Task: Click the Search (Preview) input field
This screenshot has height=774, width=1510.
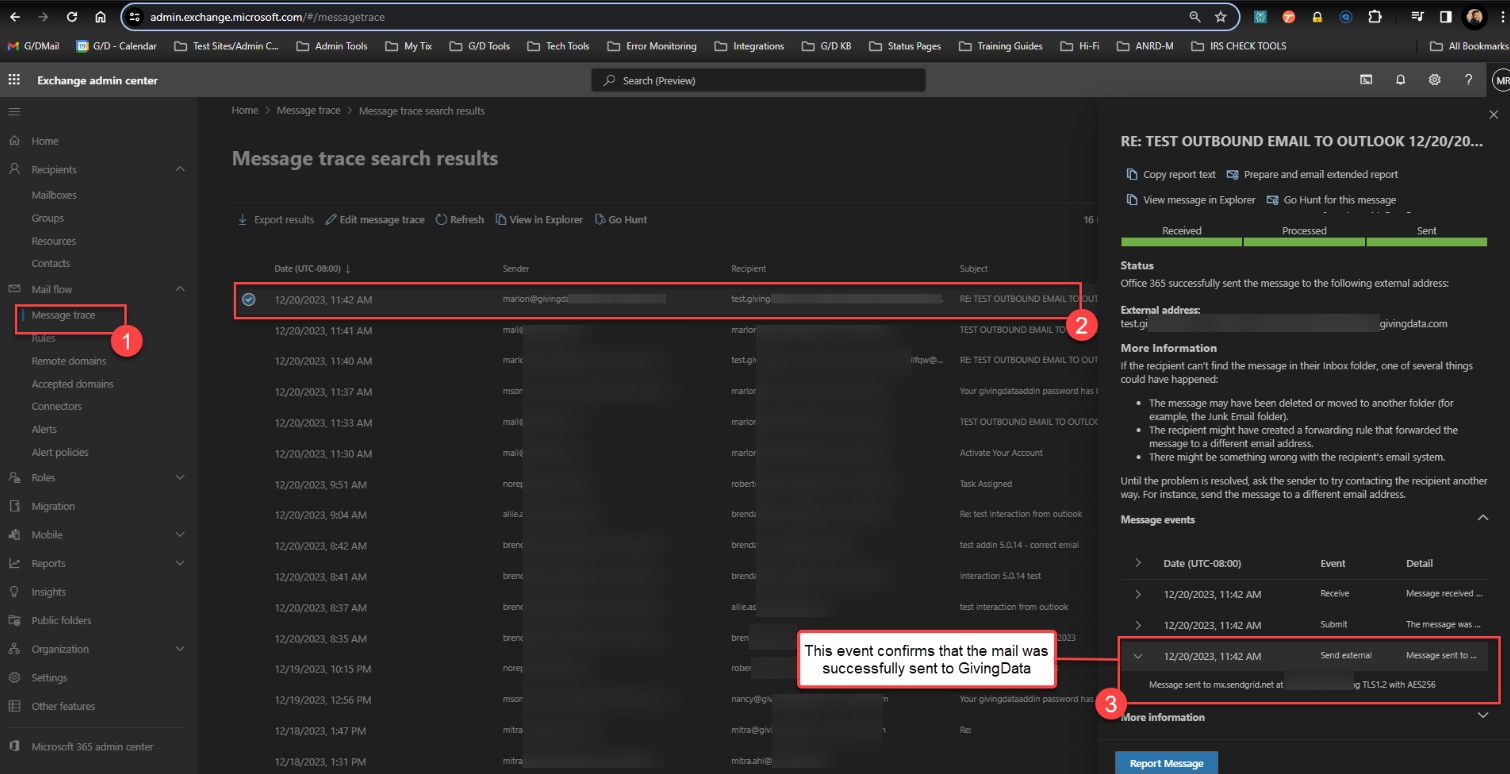Action: pos(758,80)
